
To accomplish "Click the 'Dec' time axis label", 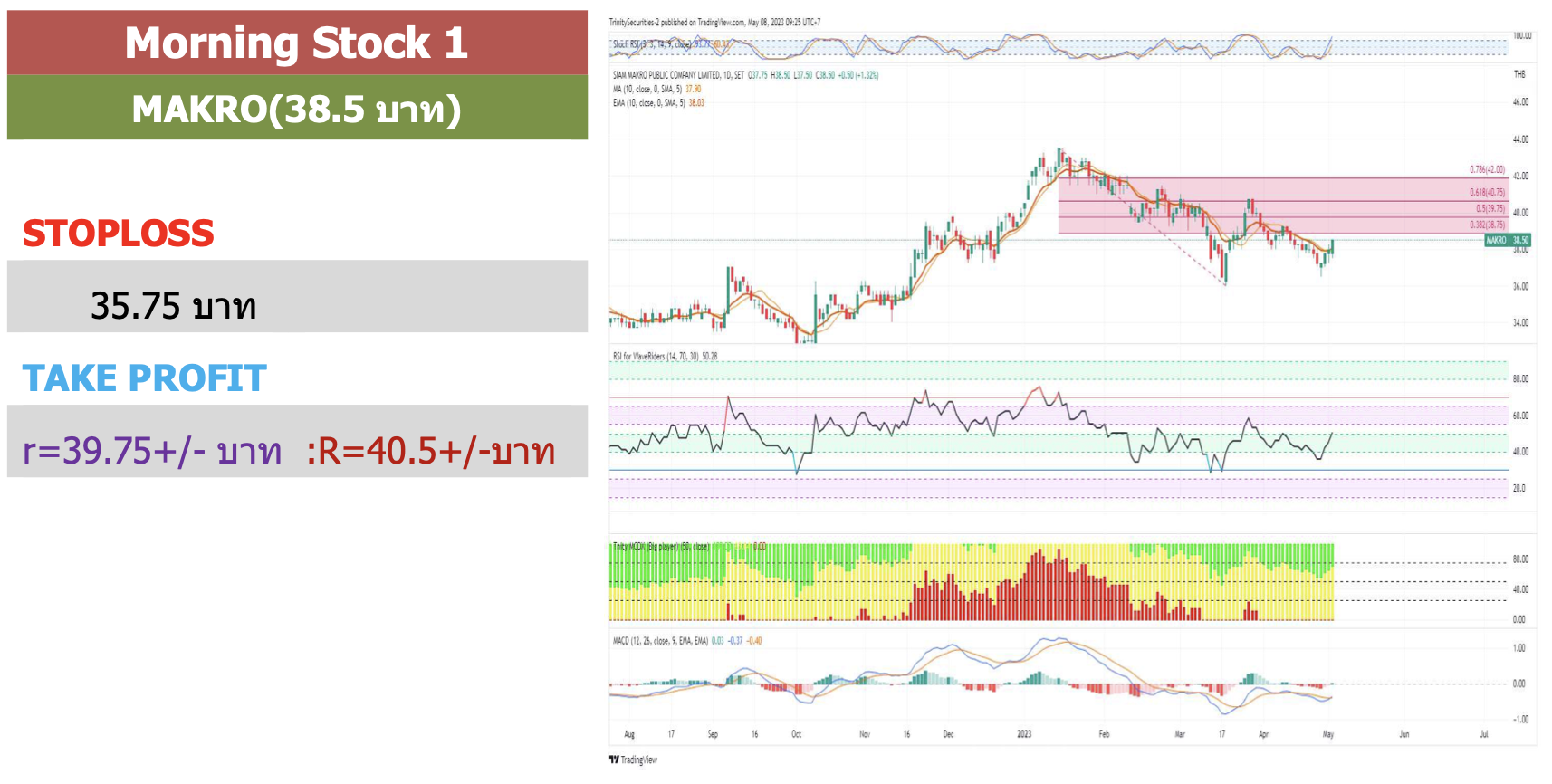I will click(948, 734).
